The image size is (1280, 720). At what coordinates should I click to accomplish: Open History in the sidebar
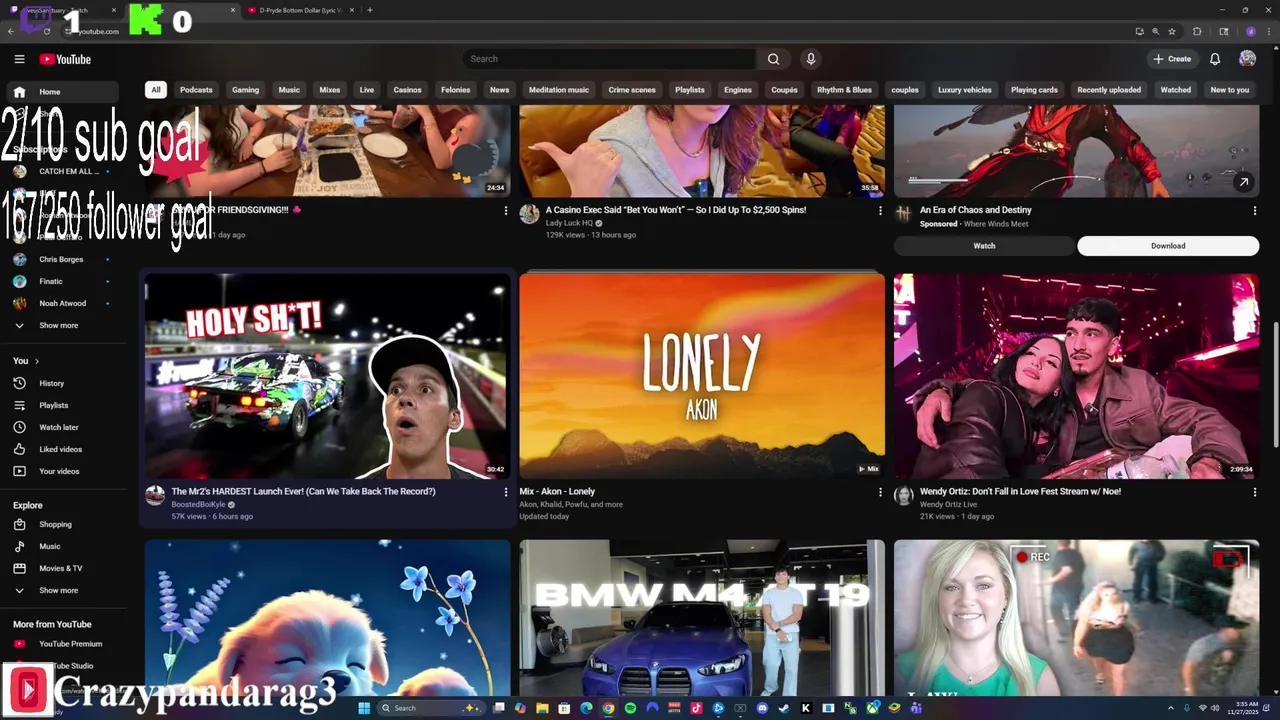pos(65,383)
